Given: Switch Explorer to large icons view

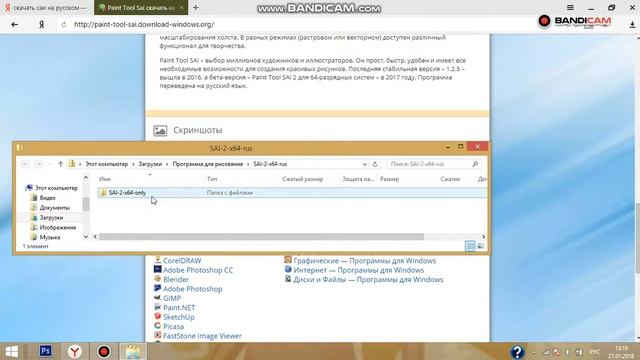Looking at the screenshot, I should point(481,246).
